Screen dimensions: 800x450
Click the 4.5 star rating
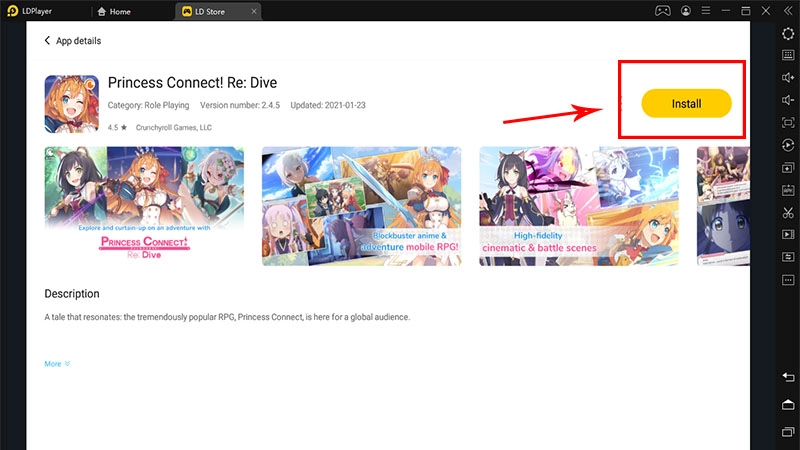(x=117, y=128)
